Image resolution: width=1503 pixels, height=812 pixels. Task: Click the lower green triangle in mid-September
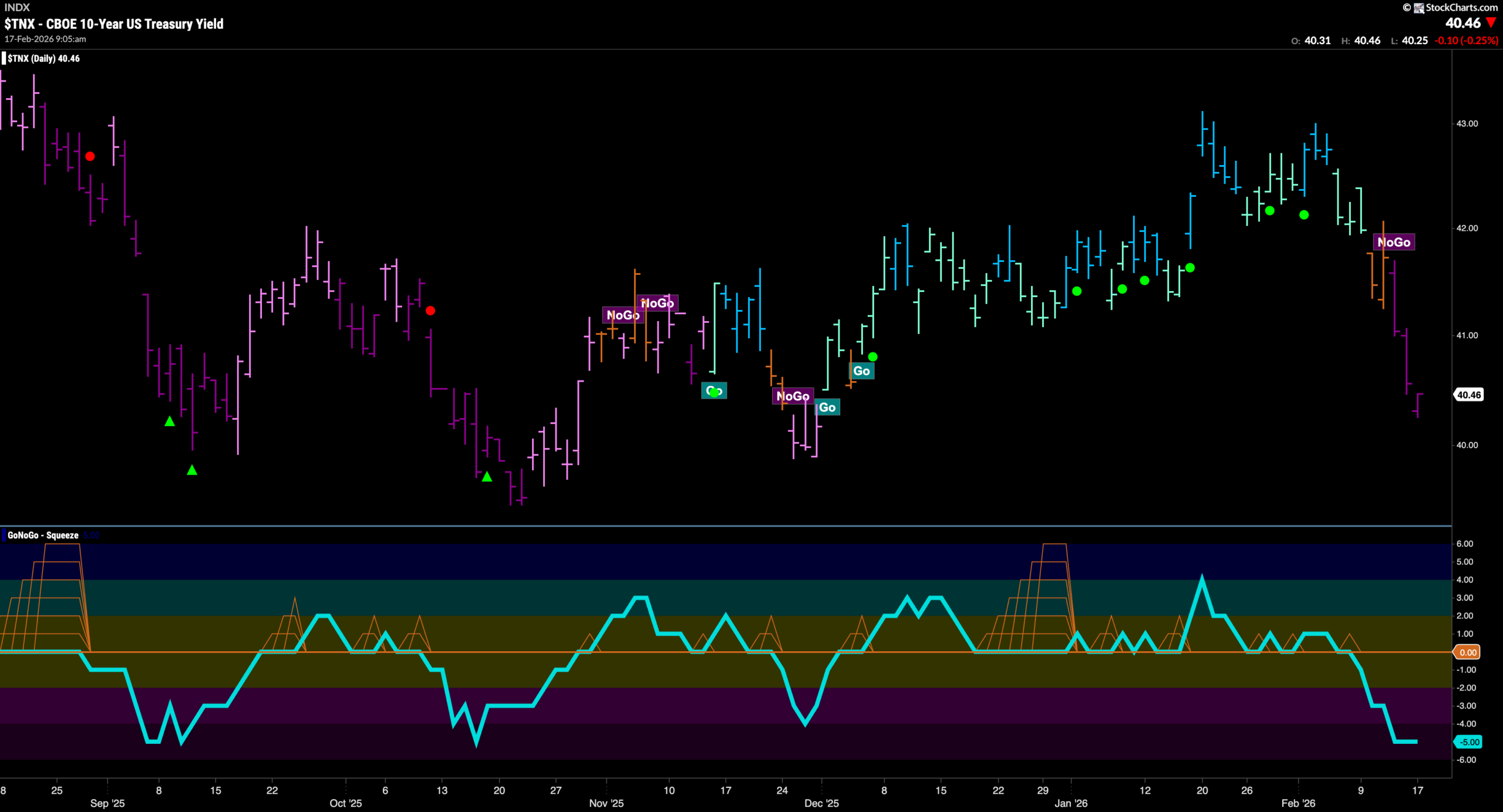pyautogui.click(x=192, y=470)
